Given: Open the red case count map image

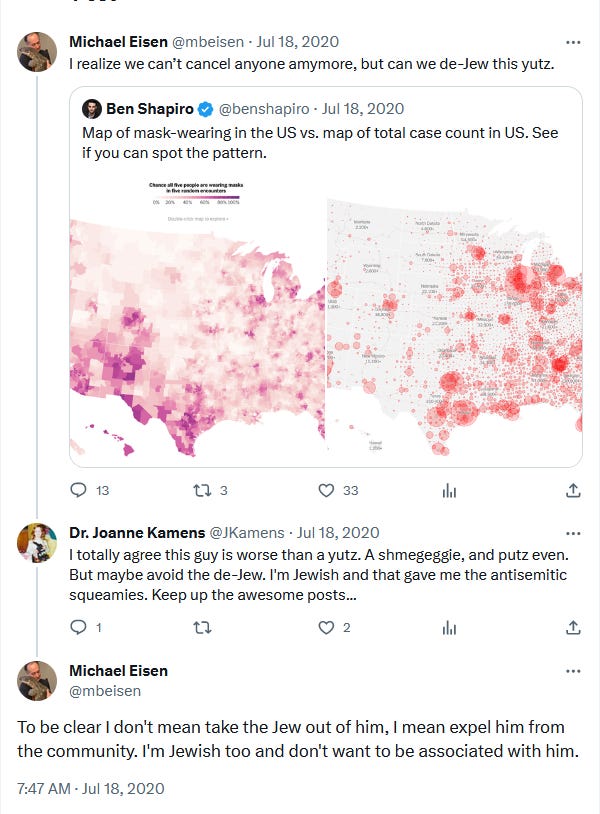Looking at the screenshot, I should point(454,327).
